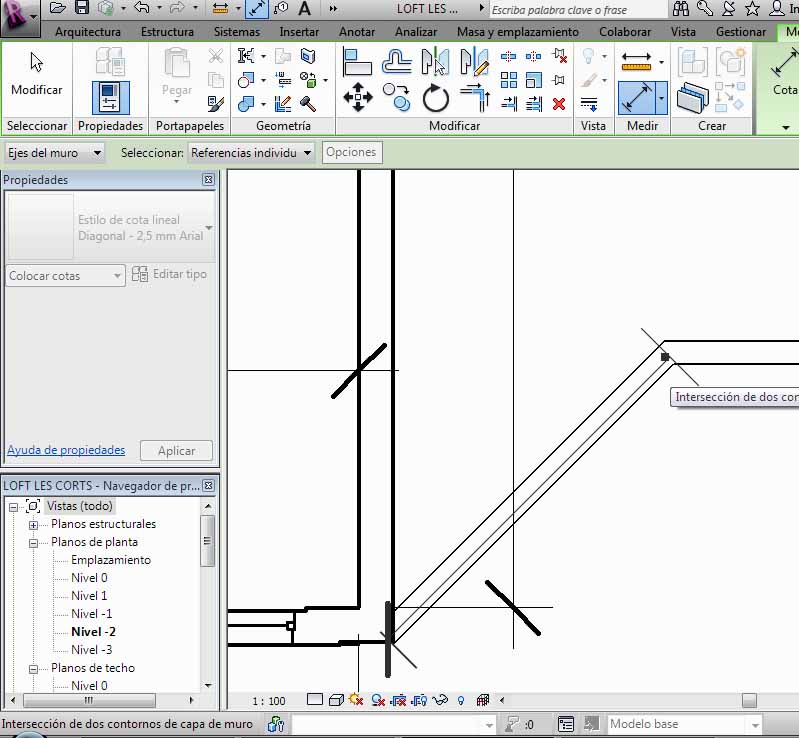This screenshot has height=738, width=799.
Task: Open the 'Ejes del muro' dropdown
Action: click(55, 153)
